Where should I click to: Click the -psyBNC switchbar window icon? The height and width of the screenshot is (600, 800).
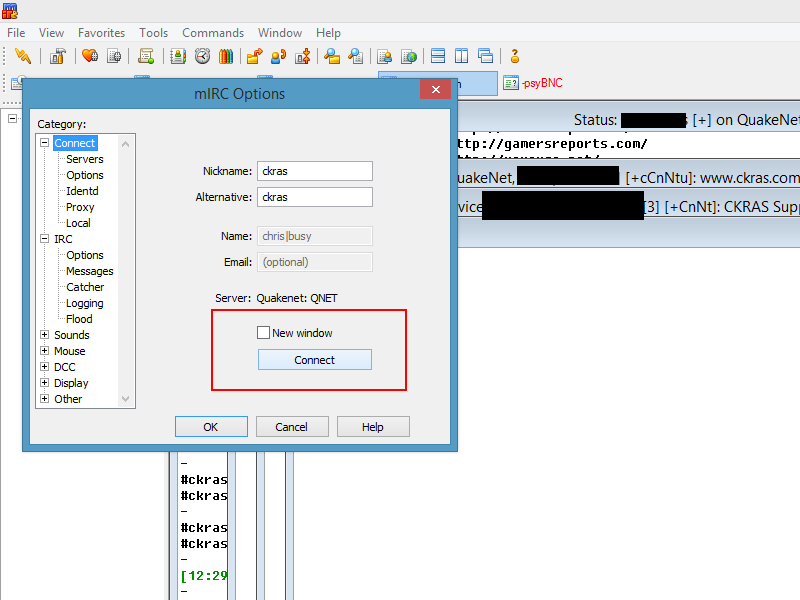pos(511,83)
